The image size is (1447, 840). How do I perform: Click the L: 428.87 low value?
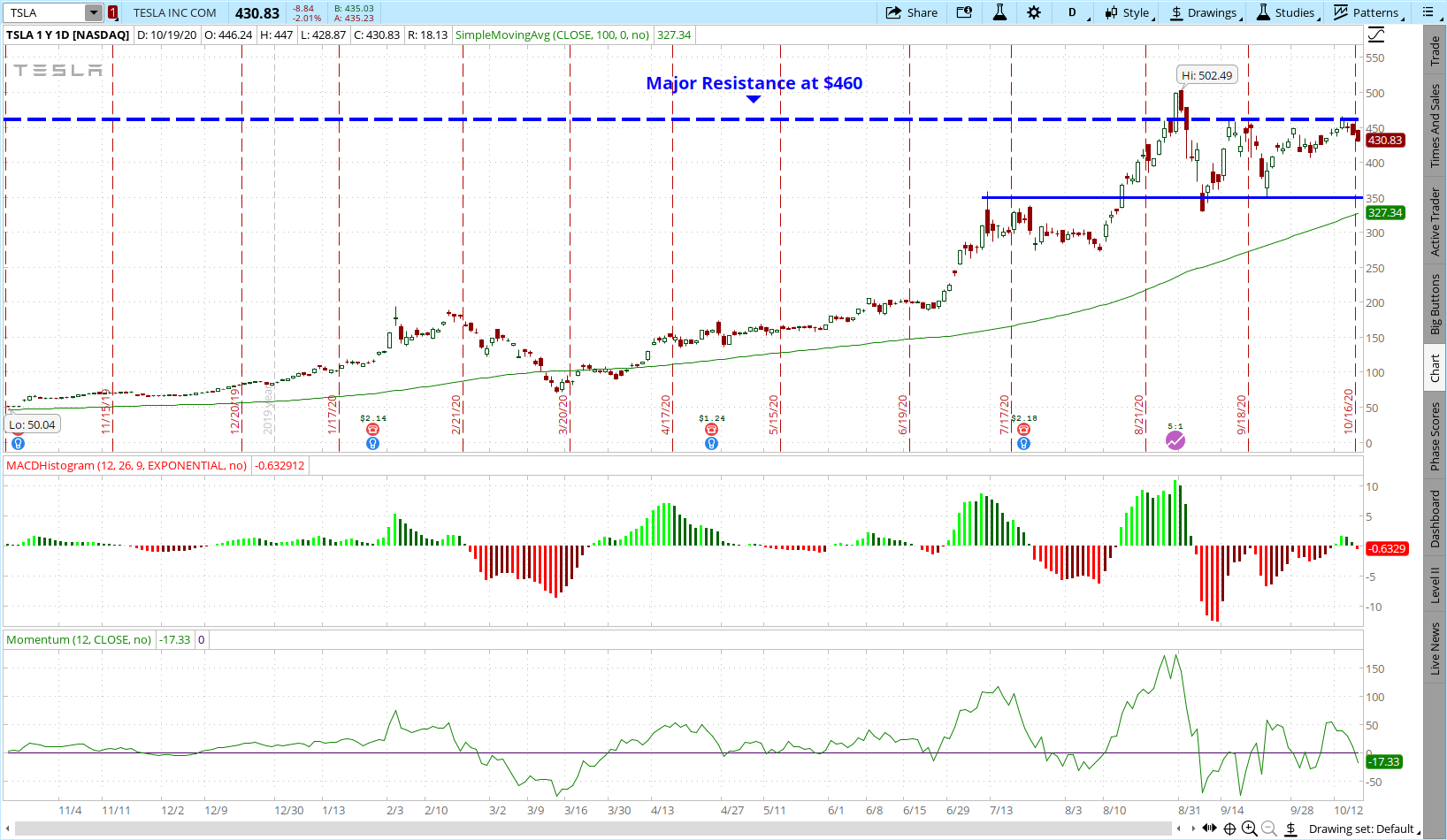pyautogui.click(x=323, y=34)
